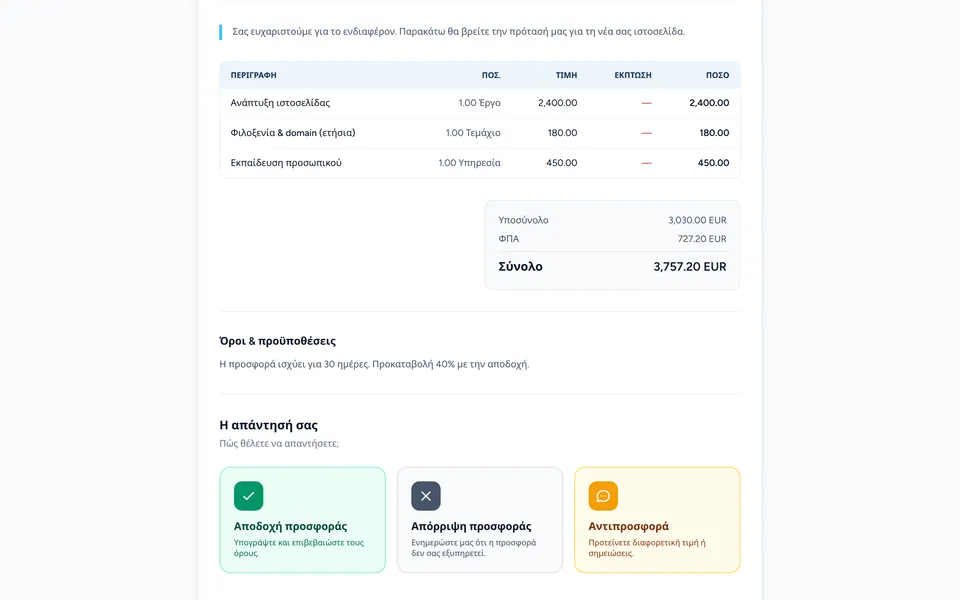Click the quantity 1.00 Τεμάχιο cell
Viewport: 960px width, 600px height.
tap(473, 133)
